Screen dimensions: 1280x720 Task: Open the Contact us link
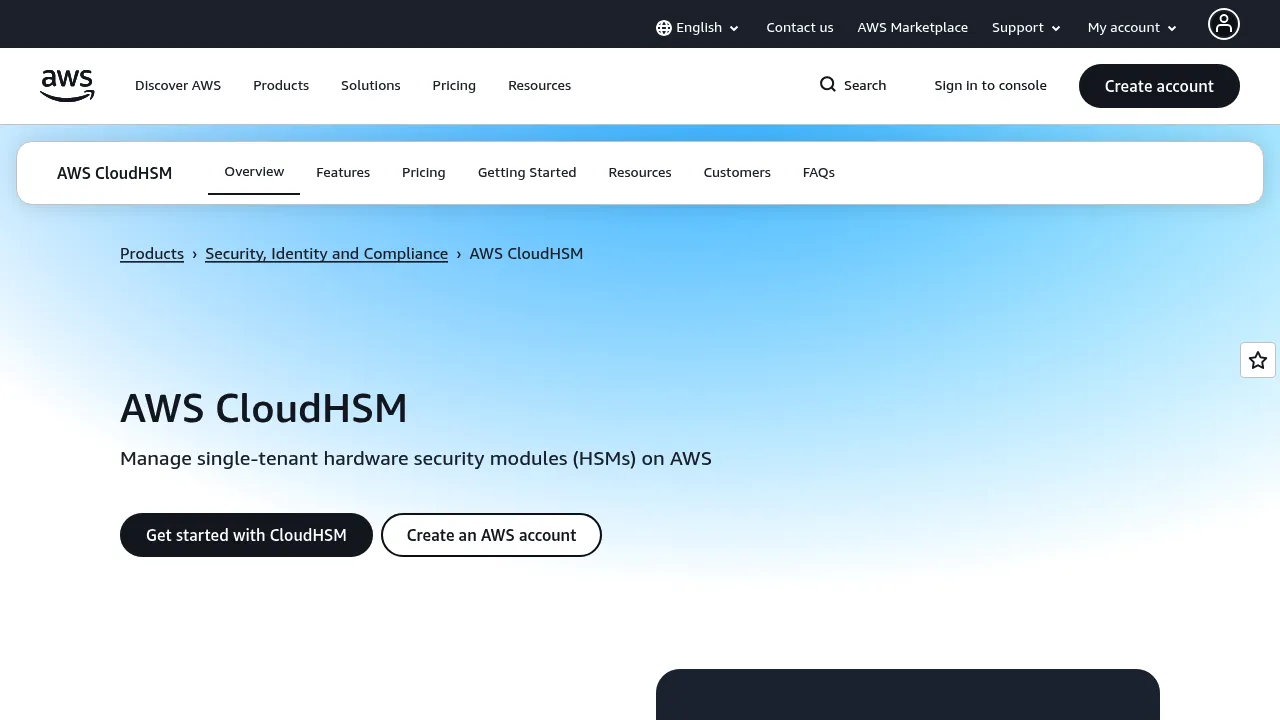(x=800, y=28)
